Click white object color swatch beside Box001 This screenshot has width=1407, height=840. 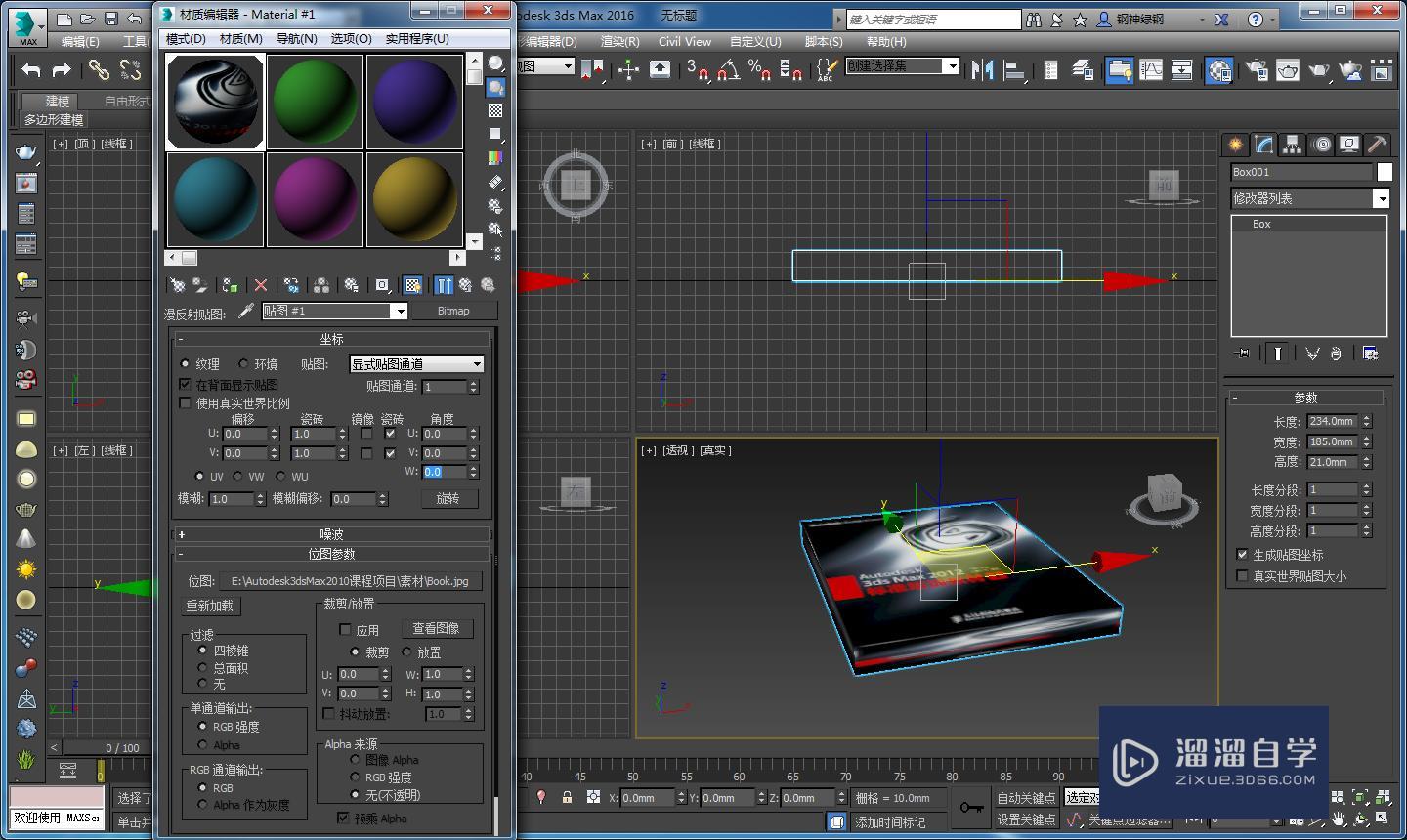pyautogui.click(x=1385, y=172)
